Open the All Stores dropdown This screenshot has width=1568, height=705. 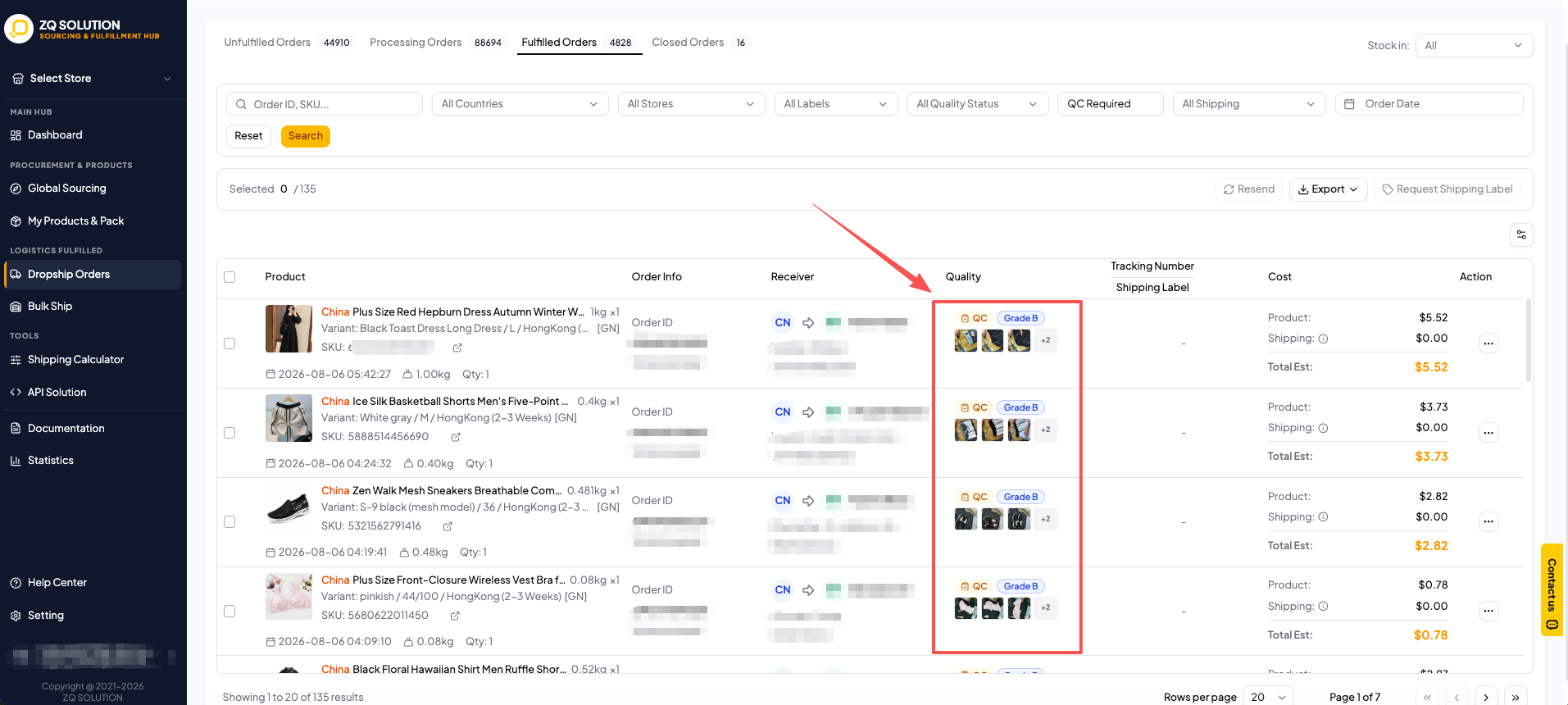pyautogui.click(x=691, y=104)
